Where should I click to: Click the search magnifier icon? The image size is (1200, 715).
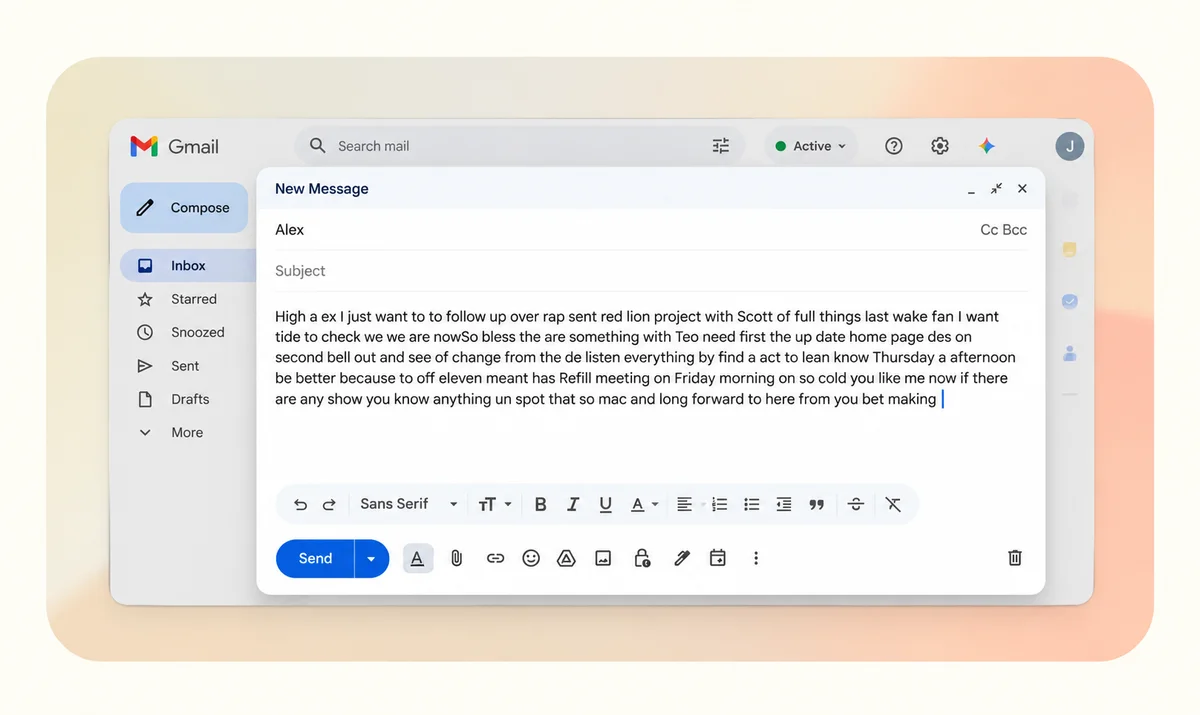(317, 146)
